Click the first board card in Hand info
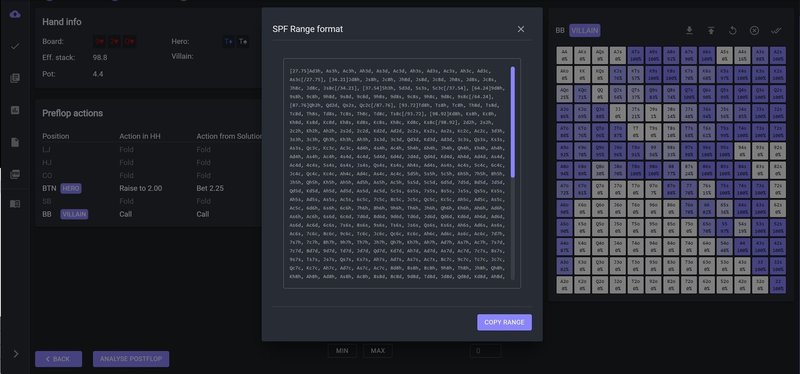Viewport: 800px width, 374px height. (x=99, y=41)
